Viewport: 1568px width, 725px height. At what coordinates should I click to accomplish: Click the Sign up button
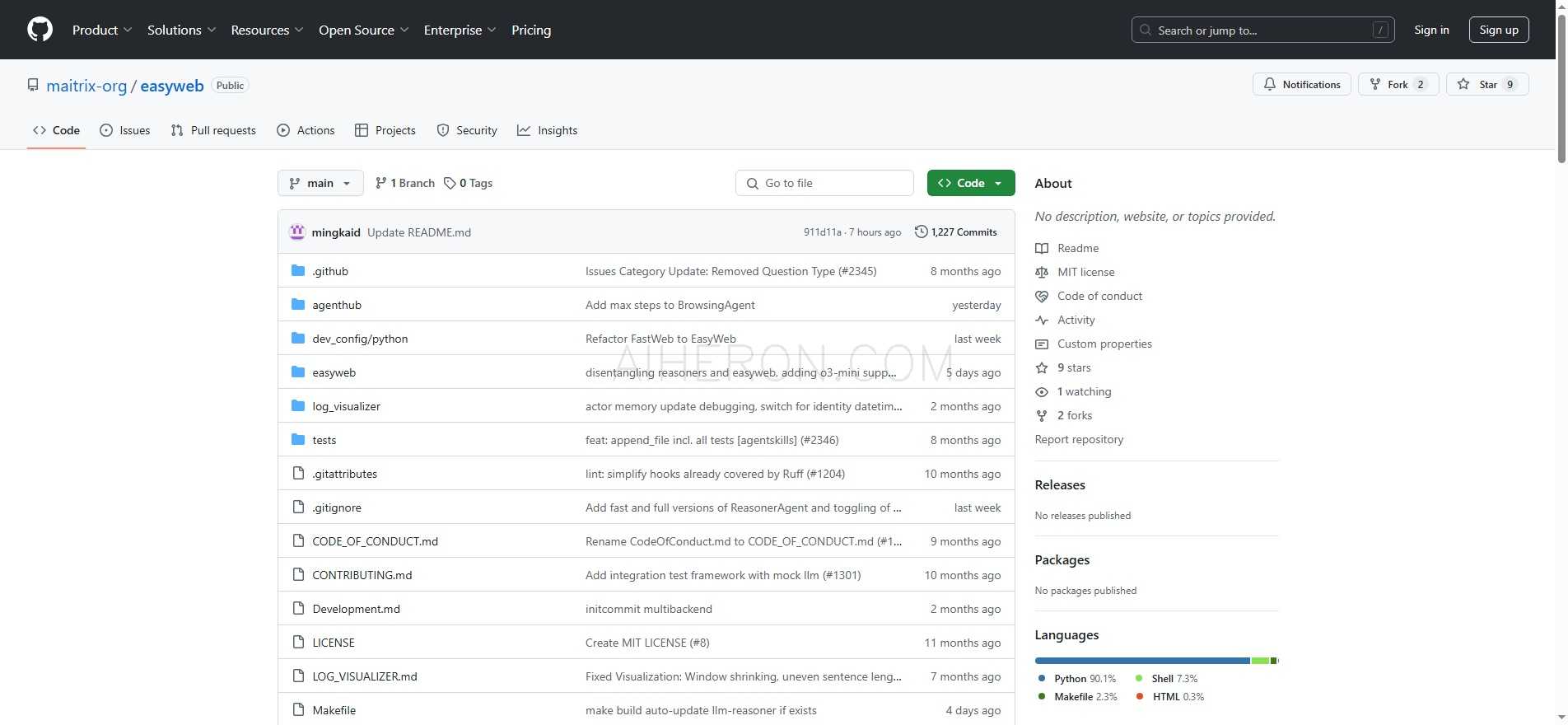coord(1499,30)
